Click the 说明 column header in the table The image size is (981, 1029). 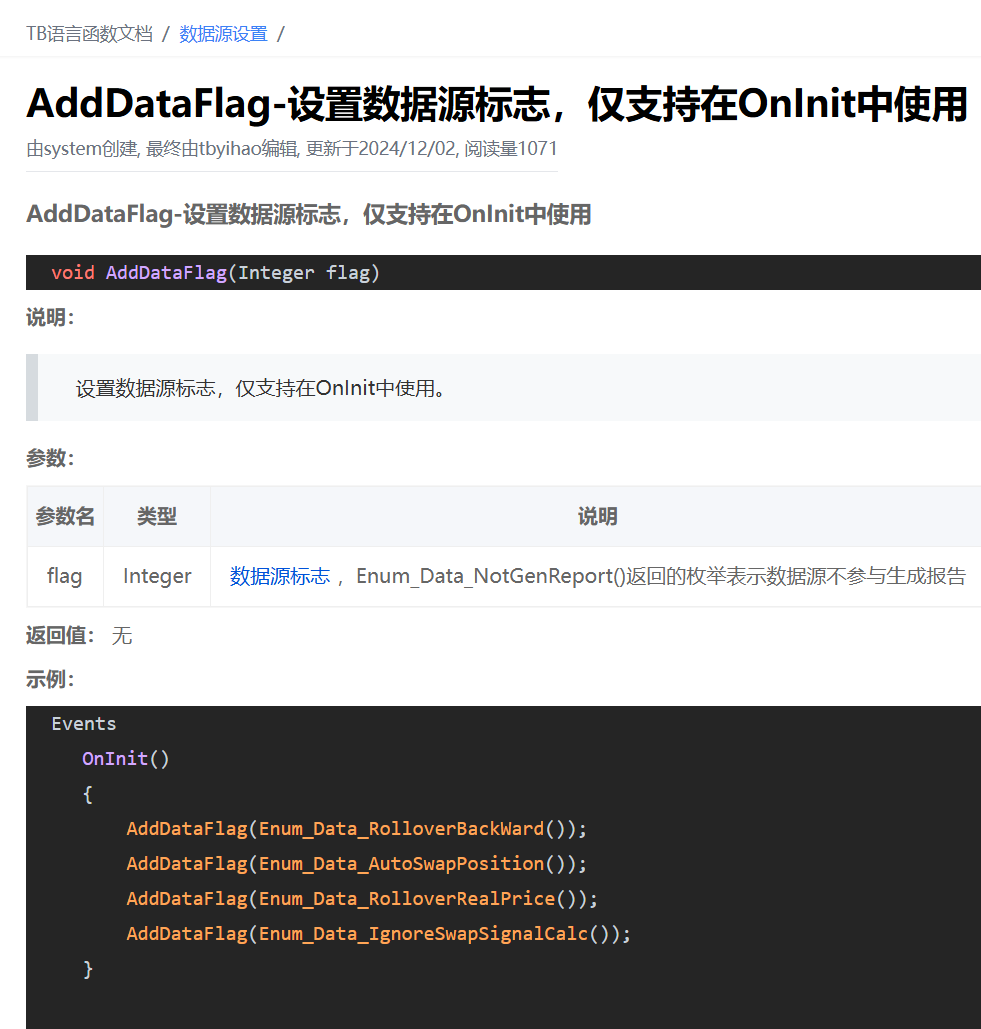pos(597,516)
